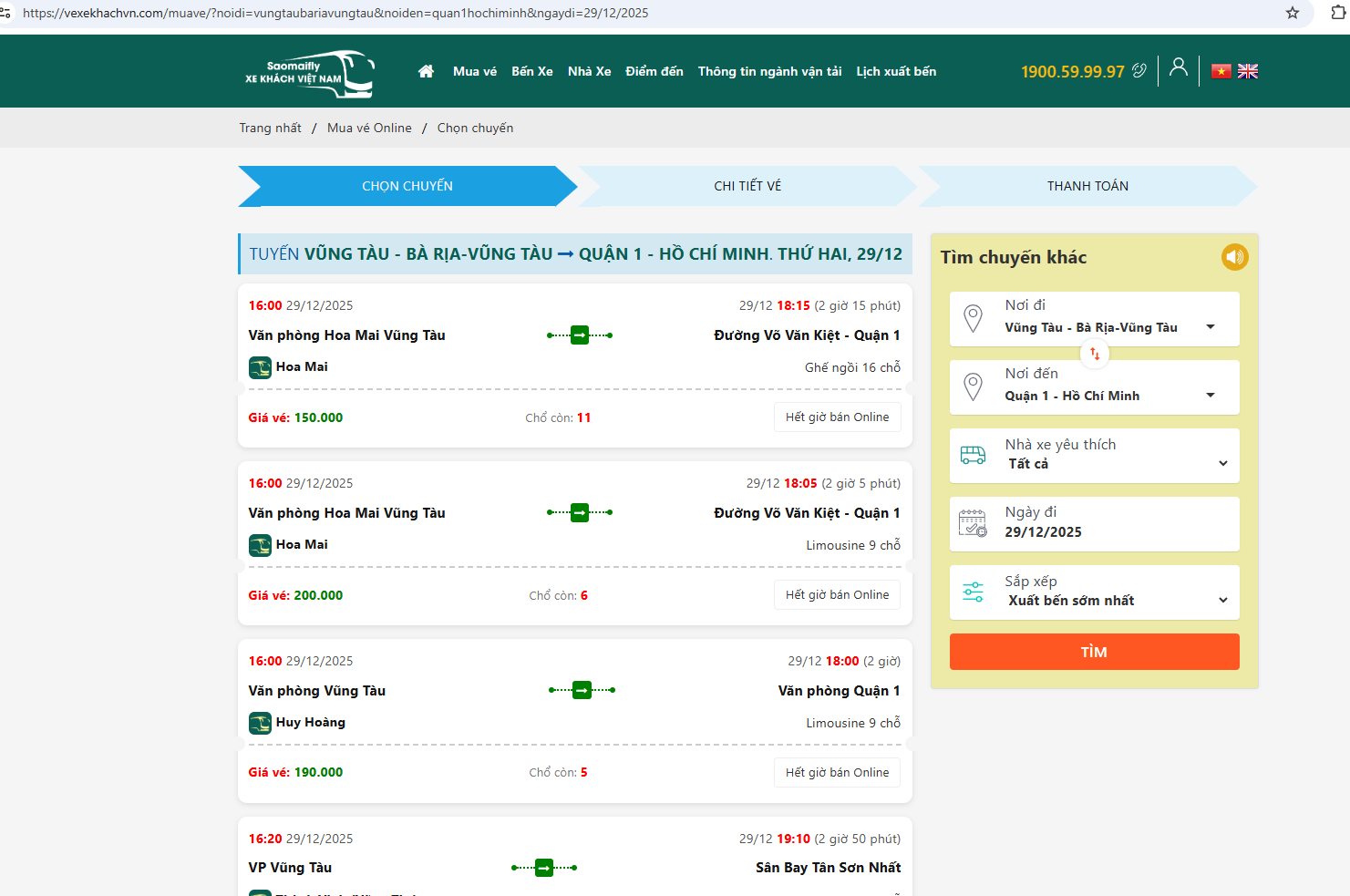Pick the Ngày đi date field
This screenshot has height=896, width=1350.
pyautogui.click(x=1094, y=524)
